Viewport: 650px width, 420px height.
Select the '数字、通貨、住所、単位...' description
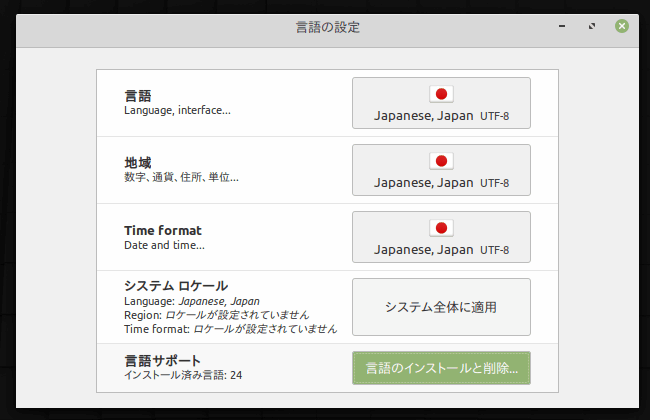[x=182, y=177]
